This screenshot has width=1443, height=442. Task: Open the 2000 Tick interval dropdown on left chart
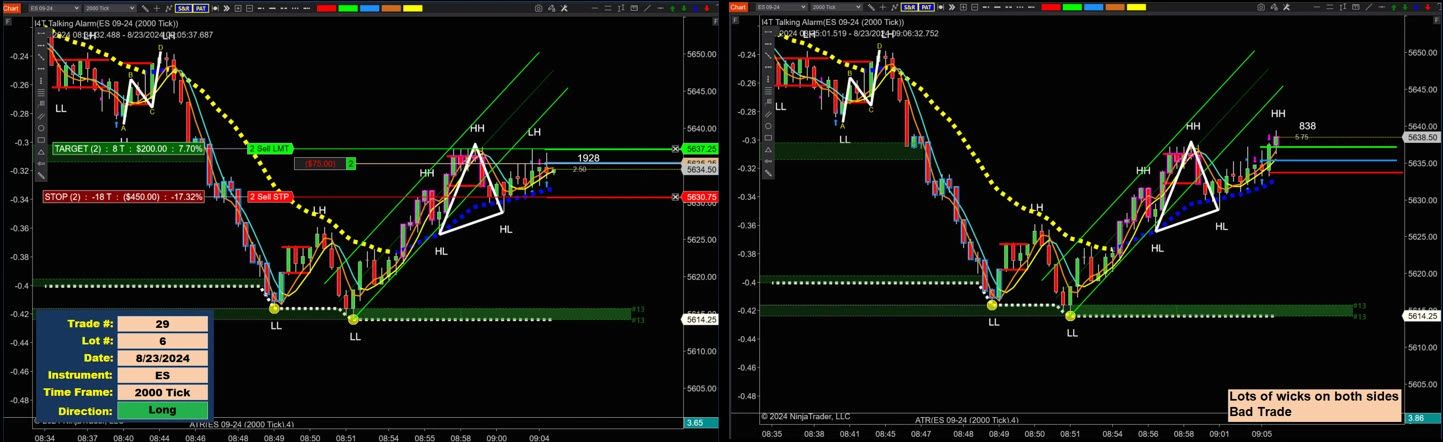pos(110,8)
